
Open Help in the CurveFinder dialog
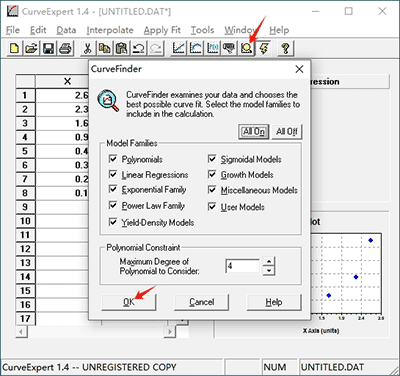(274, 302)
